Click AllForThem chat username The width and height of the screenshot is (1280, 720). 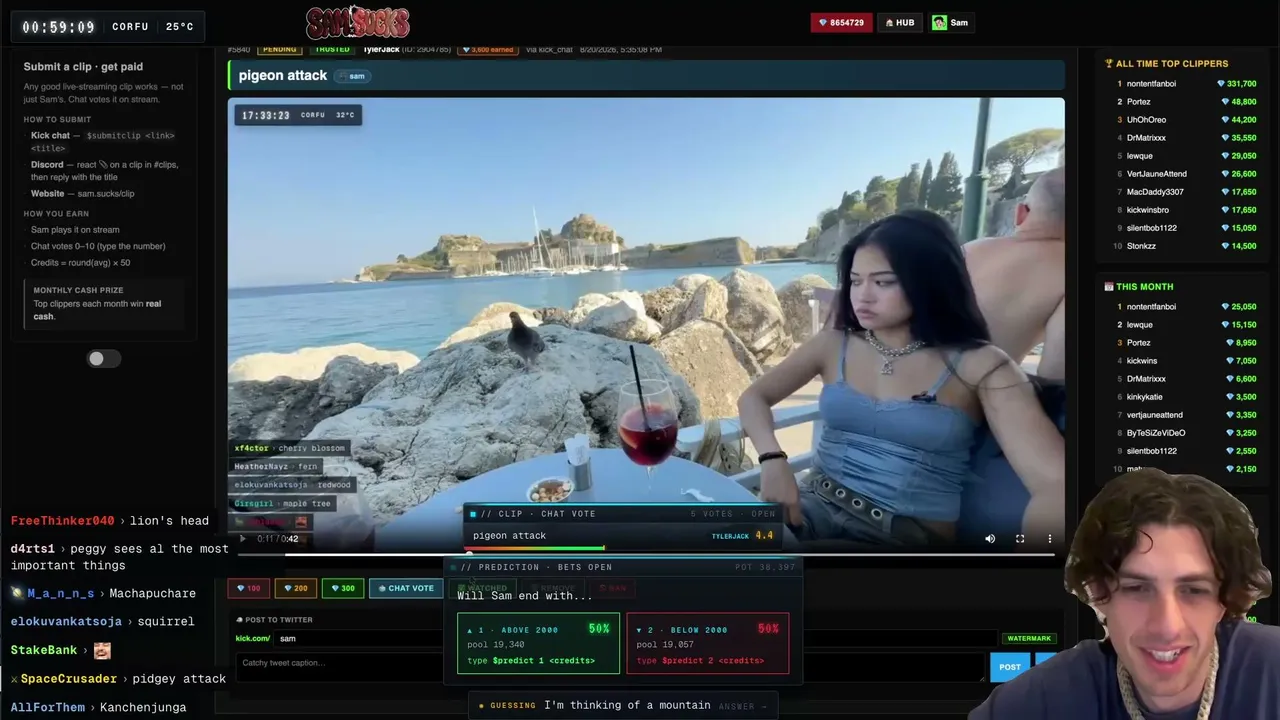(48, 708)
